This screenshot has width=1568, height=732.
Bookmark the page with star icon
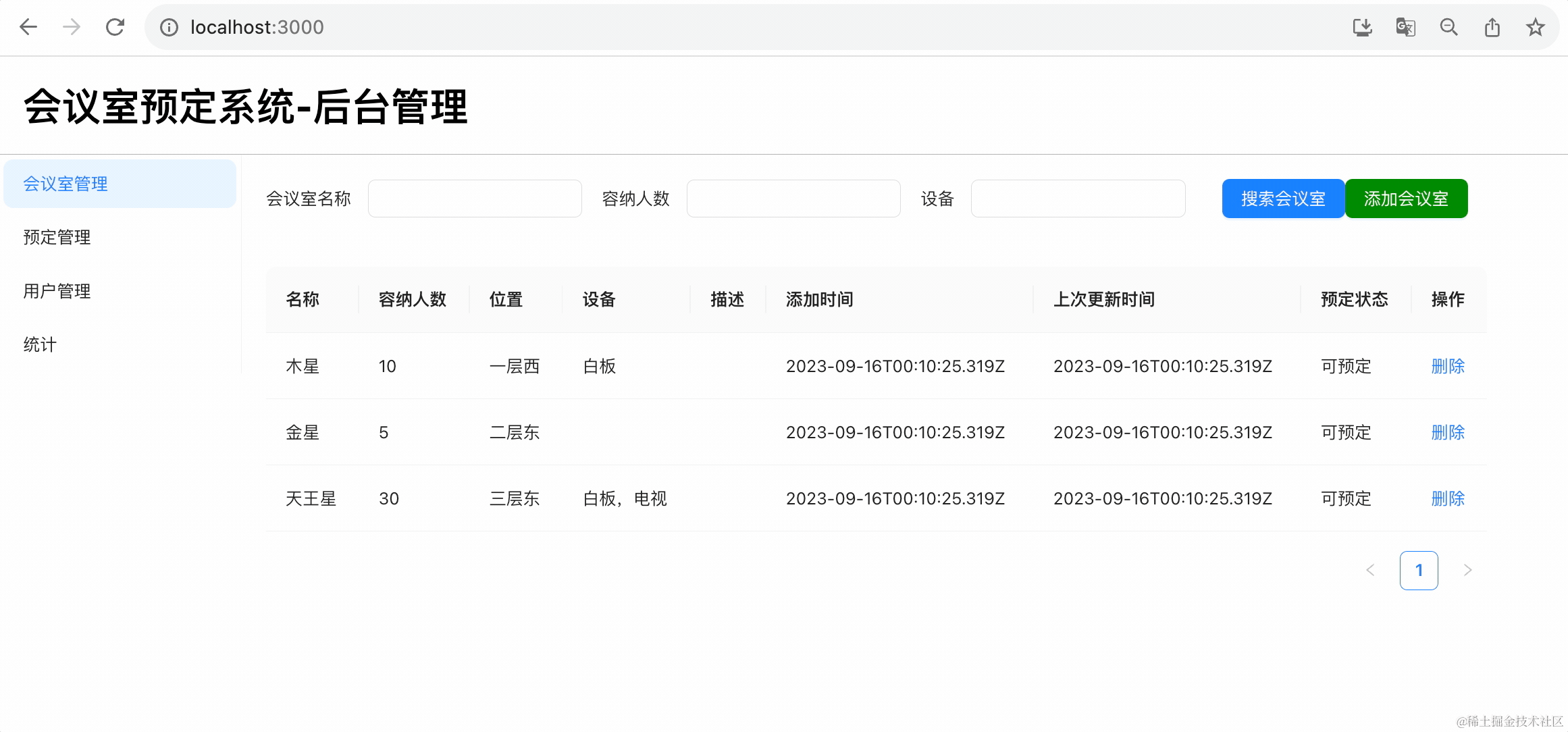[1536, 27]
